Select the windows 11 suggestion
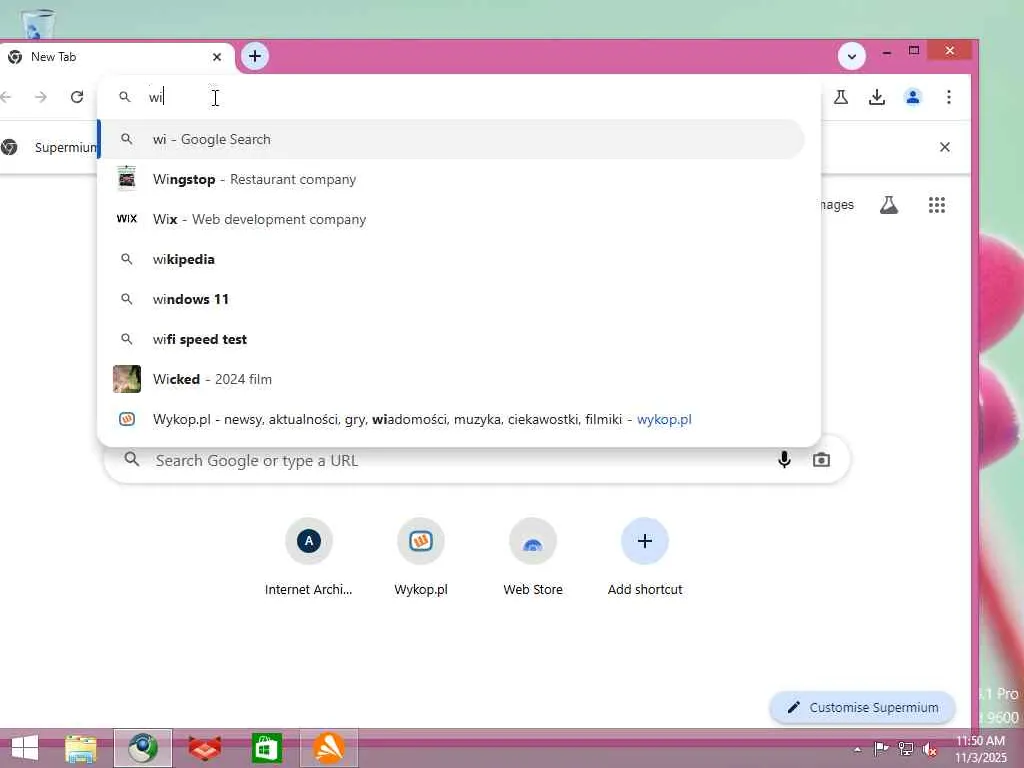 click(452, 299)
